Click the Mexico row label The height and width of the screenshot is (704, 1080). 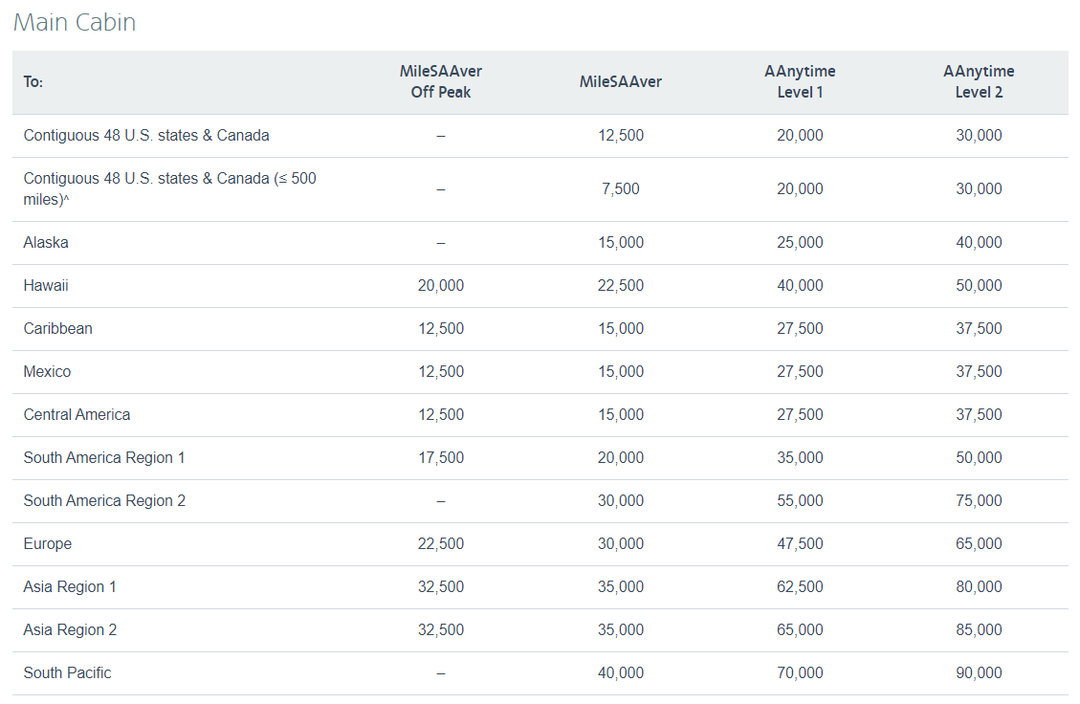(47, 371)
